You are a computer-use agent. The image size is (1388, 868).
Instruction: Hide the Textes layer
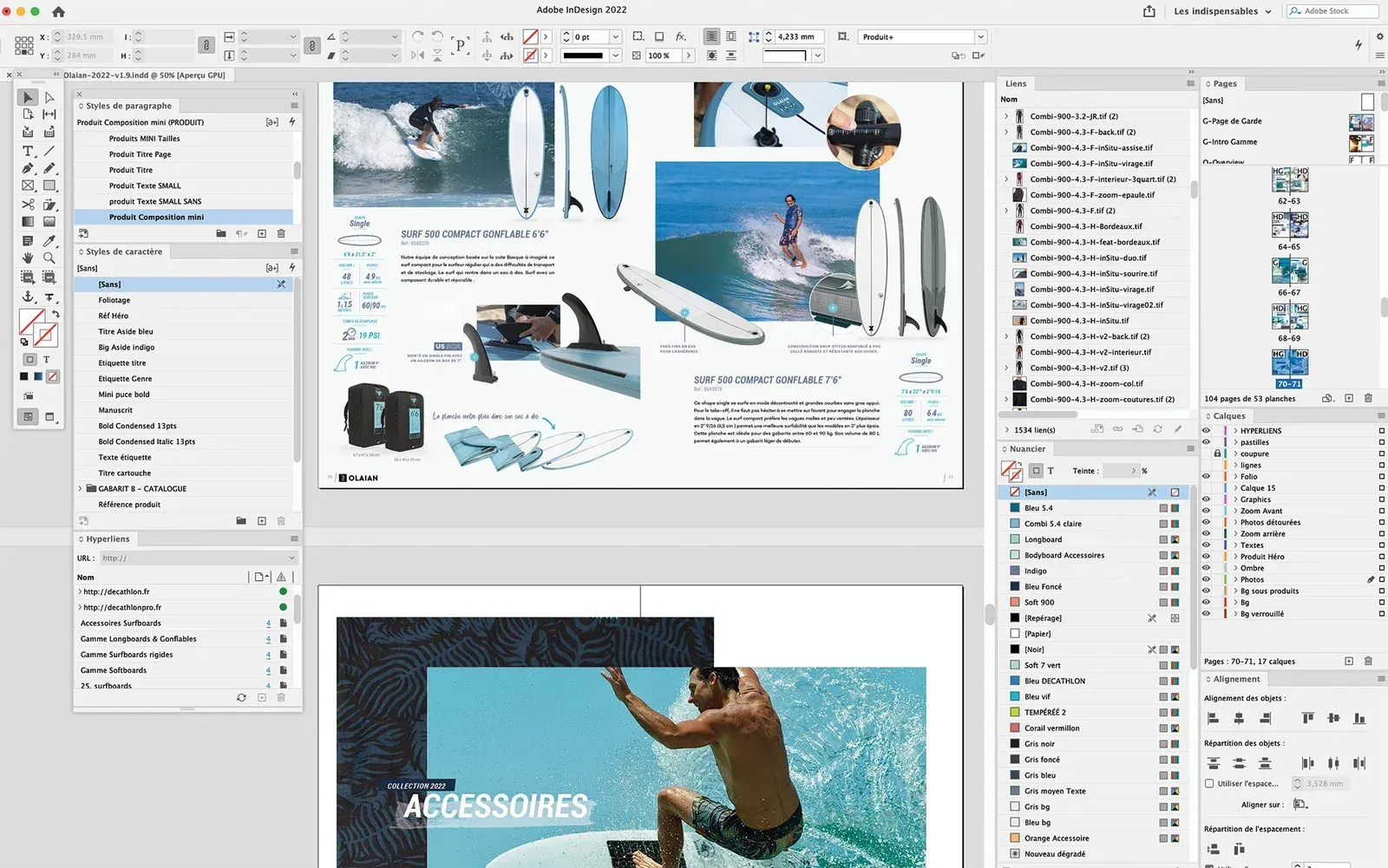pyautogui.click(x=1206, y=545)
